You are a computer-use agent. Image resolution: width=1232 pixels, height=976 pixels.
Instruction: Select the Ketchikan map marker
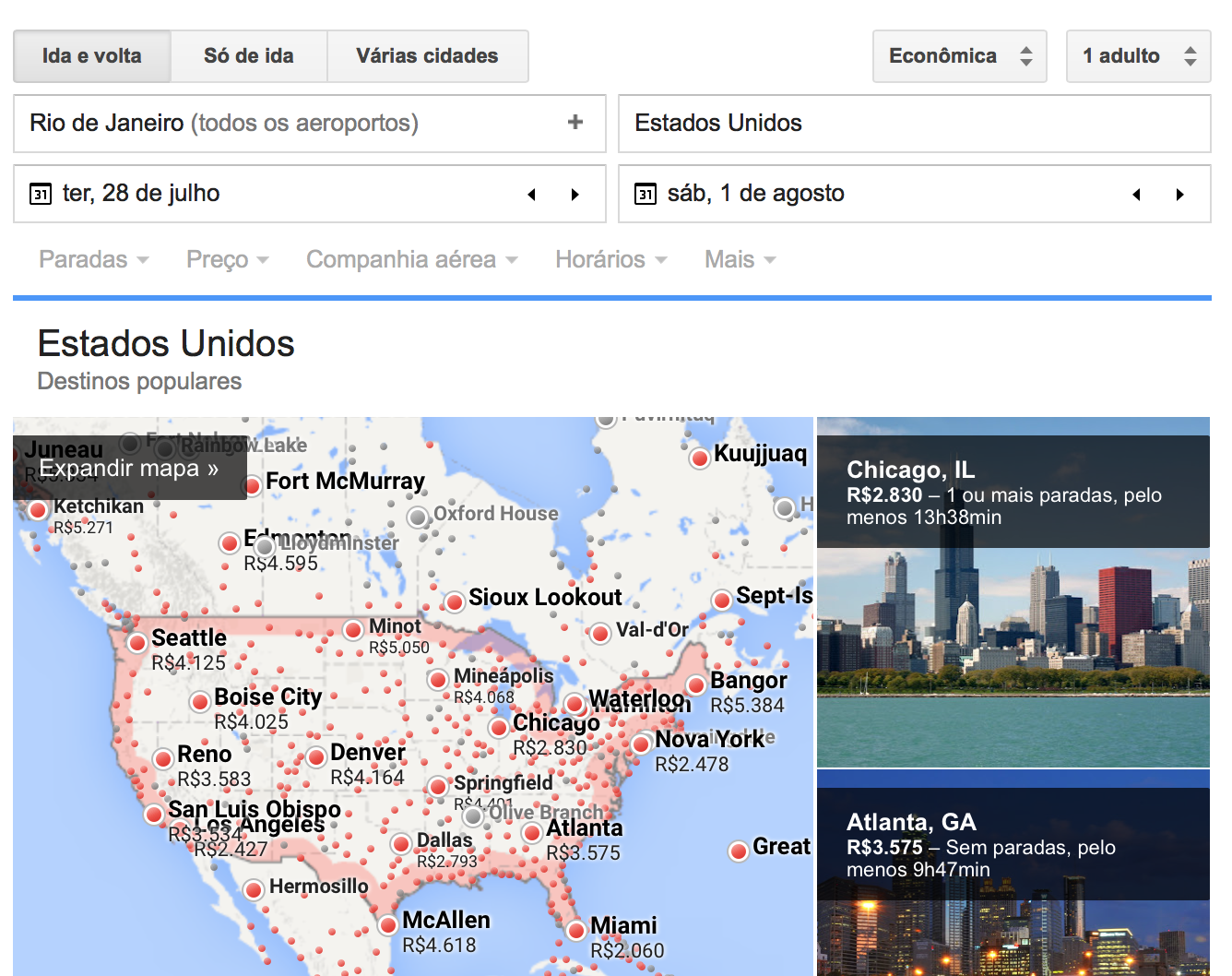click(38, 510)
